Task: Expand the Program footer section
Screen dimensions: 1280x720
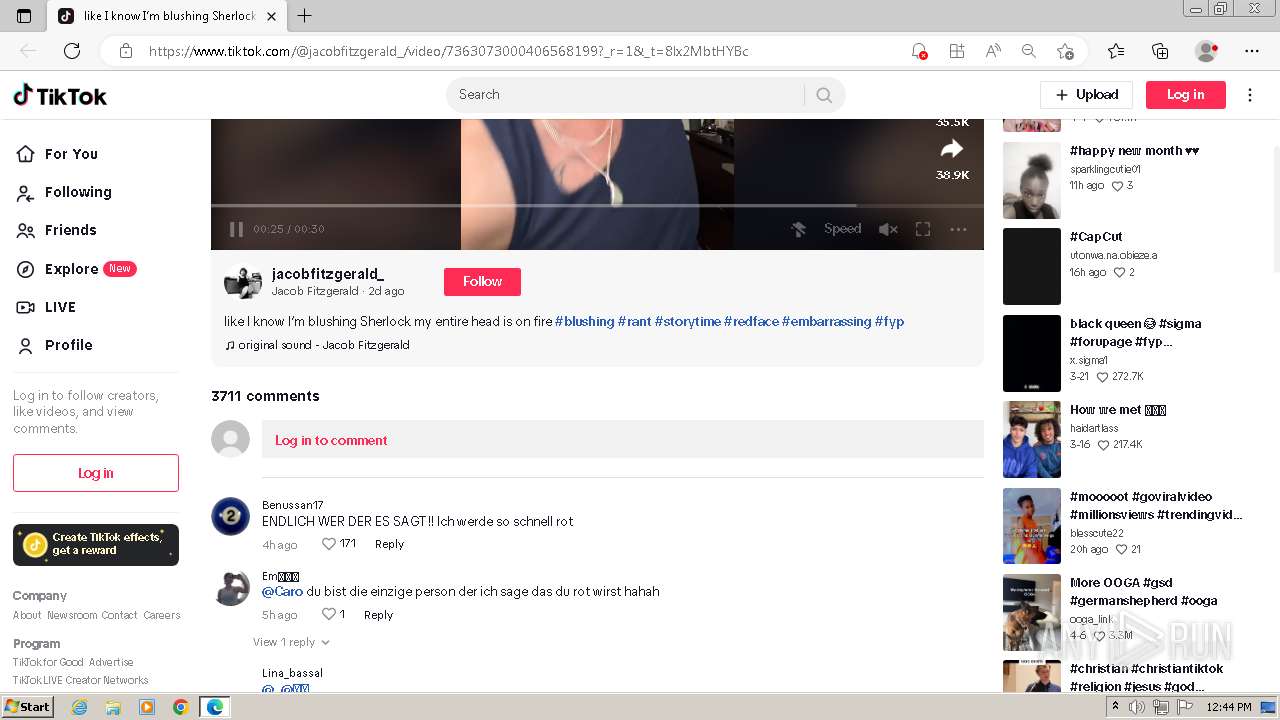Action: point(37,644)
